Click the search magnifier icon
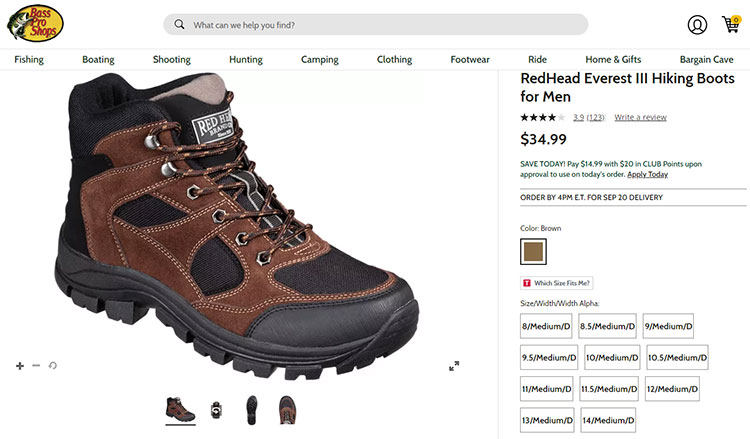The width and height of the screenshot is (750, 439). [179, 25]
